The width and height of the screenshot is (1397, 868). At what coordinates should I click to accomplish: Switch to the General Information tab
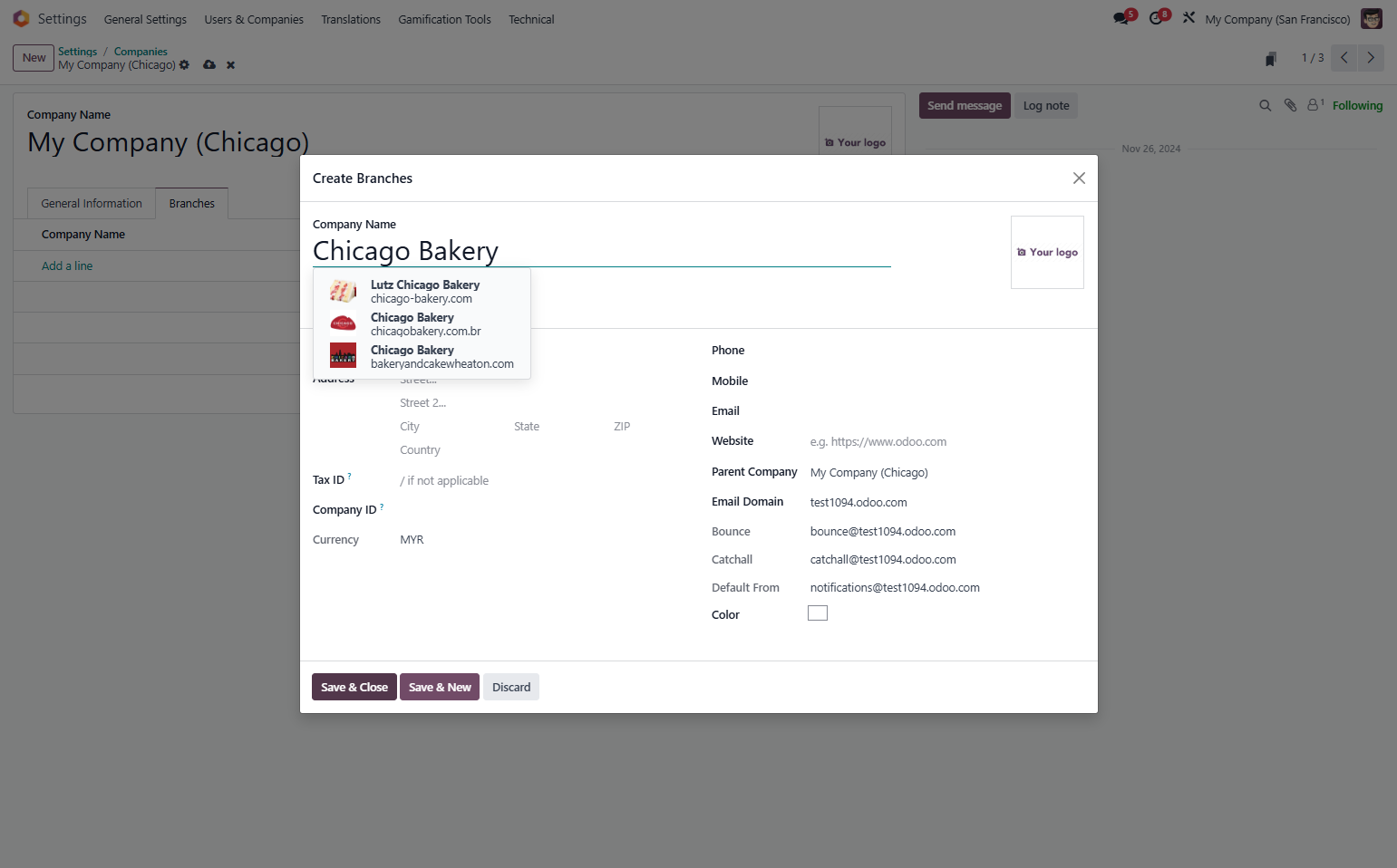tap(92, 204)
